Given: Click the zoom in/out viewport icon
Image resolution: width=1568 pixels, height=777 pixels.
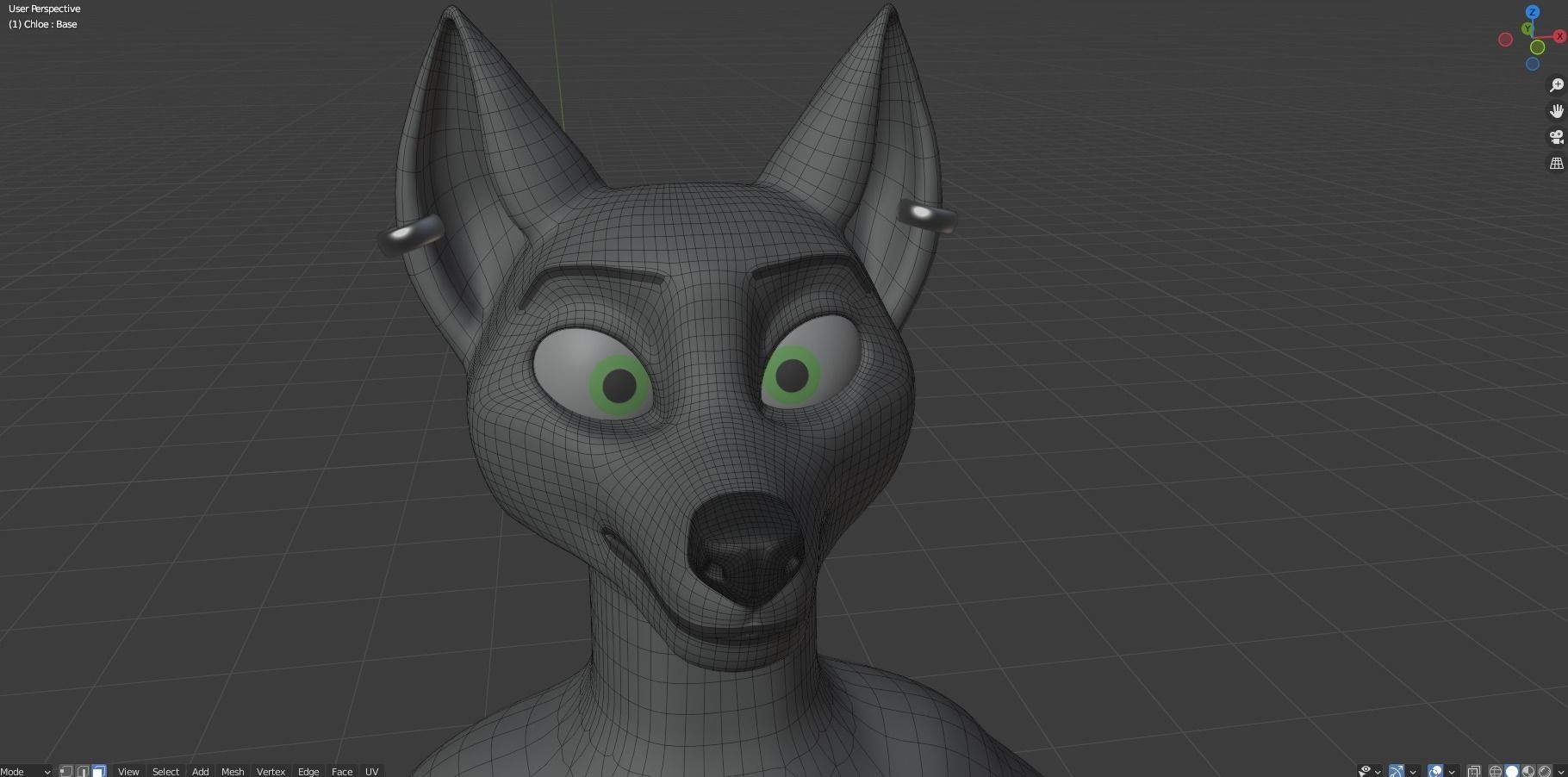Looking at the screenshot, I should pyautogui.click(x=1556, y=85).
